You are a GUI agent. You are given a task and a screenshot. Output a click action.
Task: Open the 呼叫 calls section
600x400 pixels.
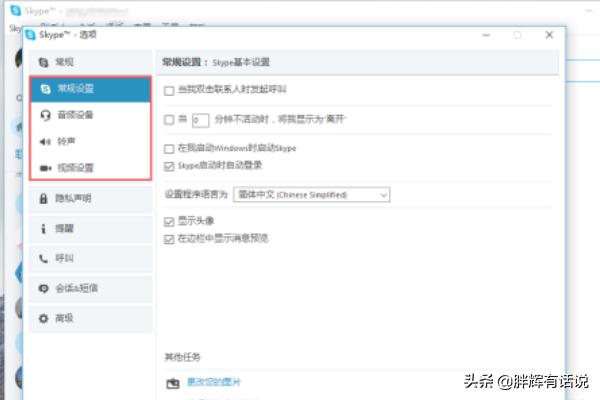[x=91, y=258]
